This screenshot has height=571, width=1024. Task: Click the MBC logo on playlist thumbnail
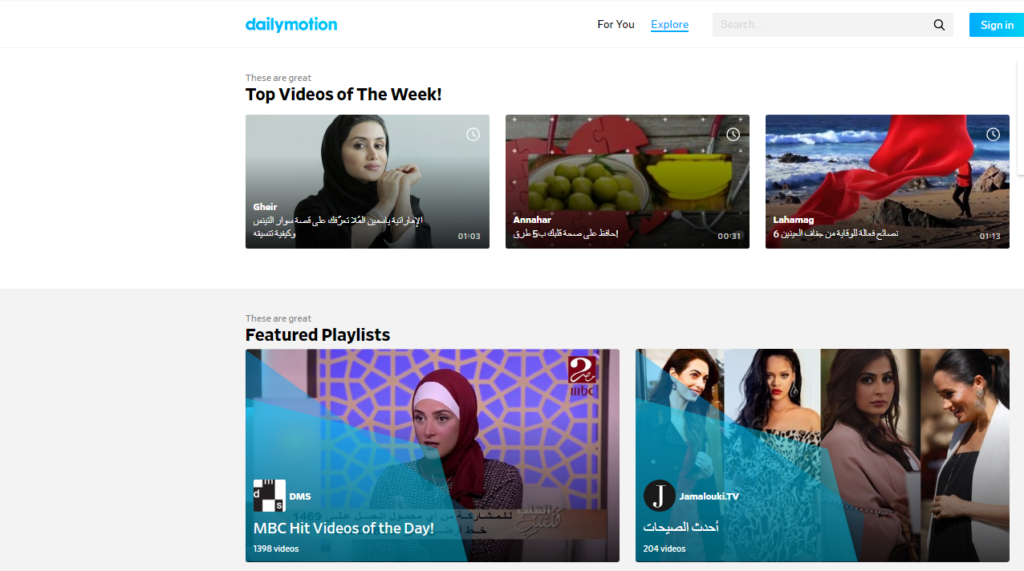pos(582,376)
